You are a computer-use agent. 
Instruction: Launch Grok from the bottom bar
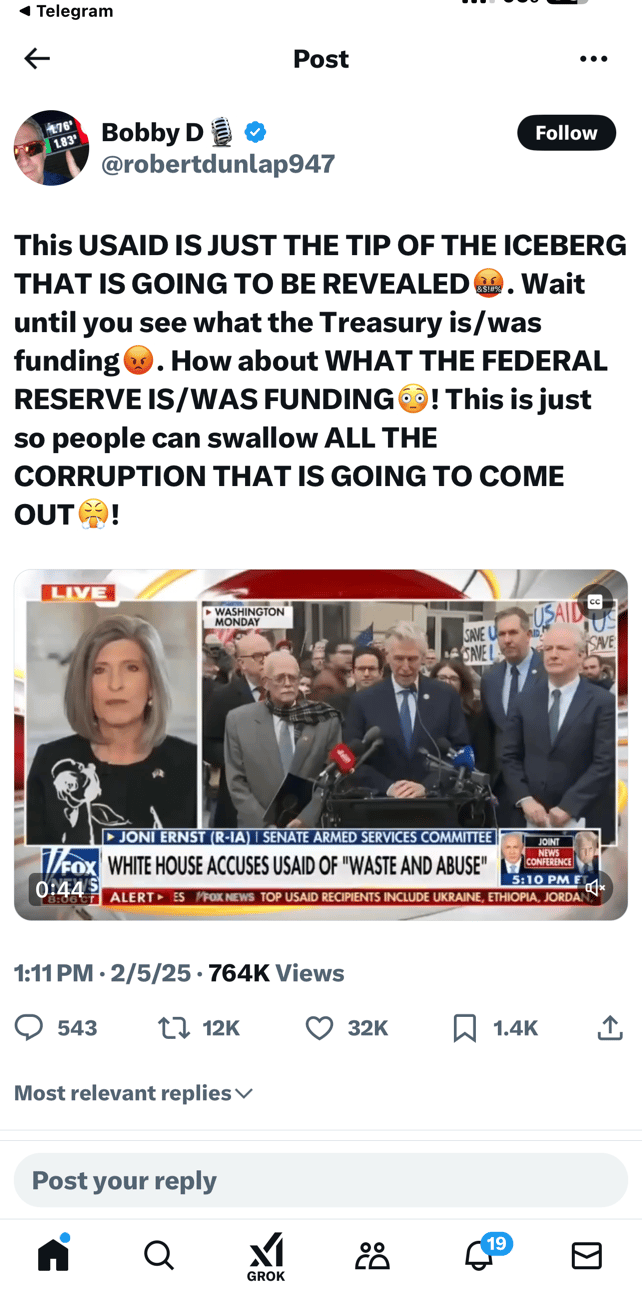pyautogui.click(x=266, y=1257)
